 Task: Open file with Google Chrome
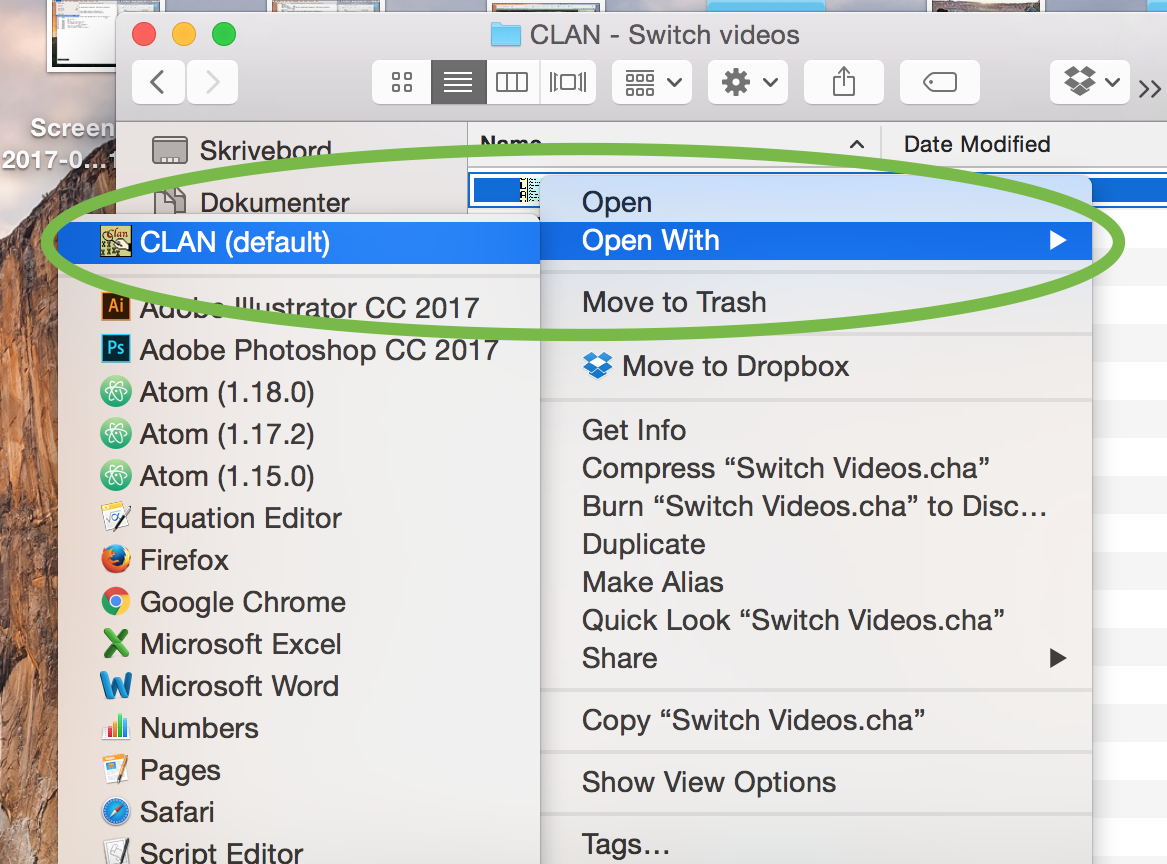coord(299,602)
